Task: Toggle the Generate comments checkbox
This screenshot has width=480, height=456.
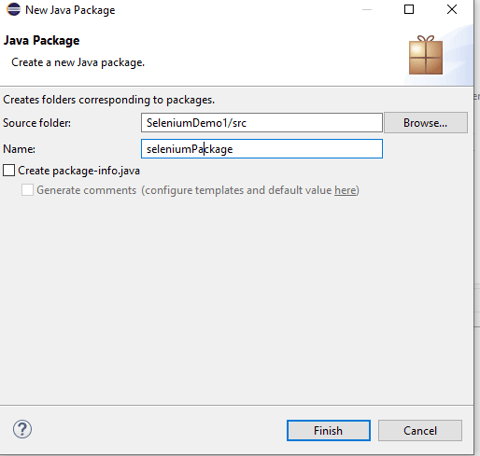Action: 27,190
